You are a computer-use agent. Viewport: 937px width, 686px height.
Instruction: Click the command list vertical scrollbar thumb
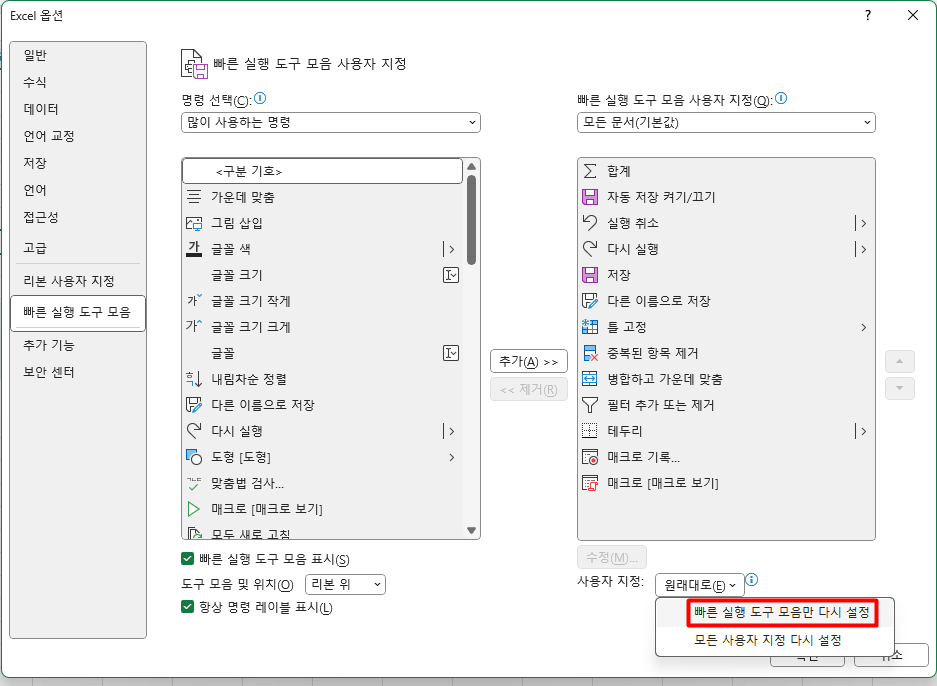(x=471, y=220)
